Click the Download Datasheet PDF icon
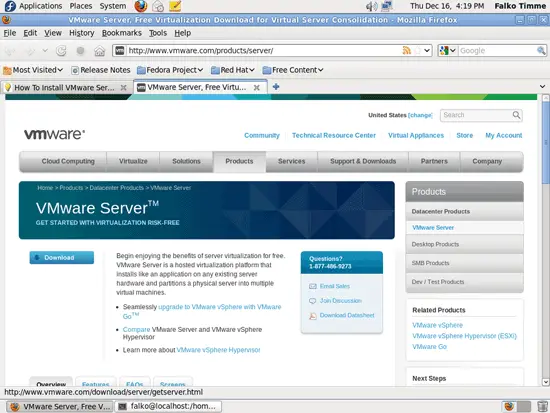Viewport: 550px width, 413px height. click(313, 316)
